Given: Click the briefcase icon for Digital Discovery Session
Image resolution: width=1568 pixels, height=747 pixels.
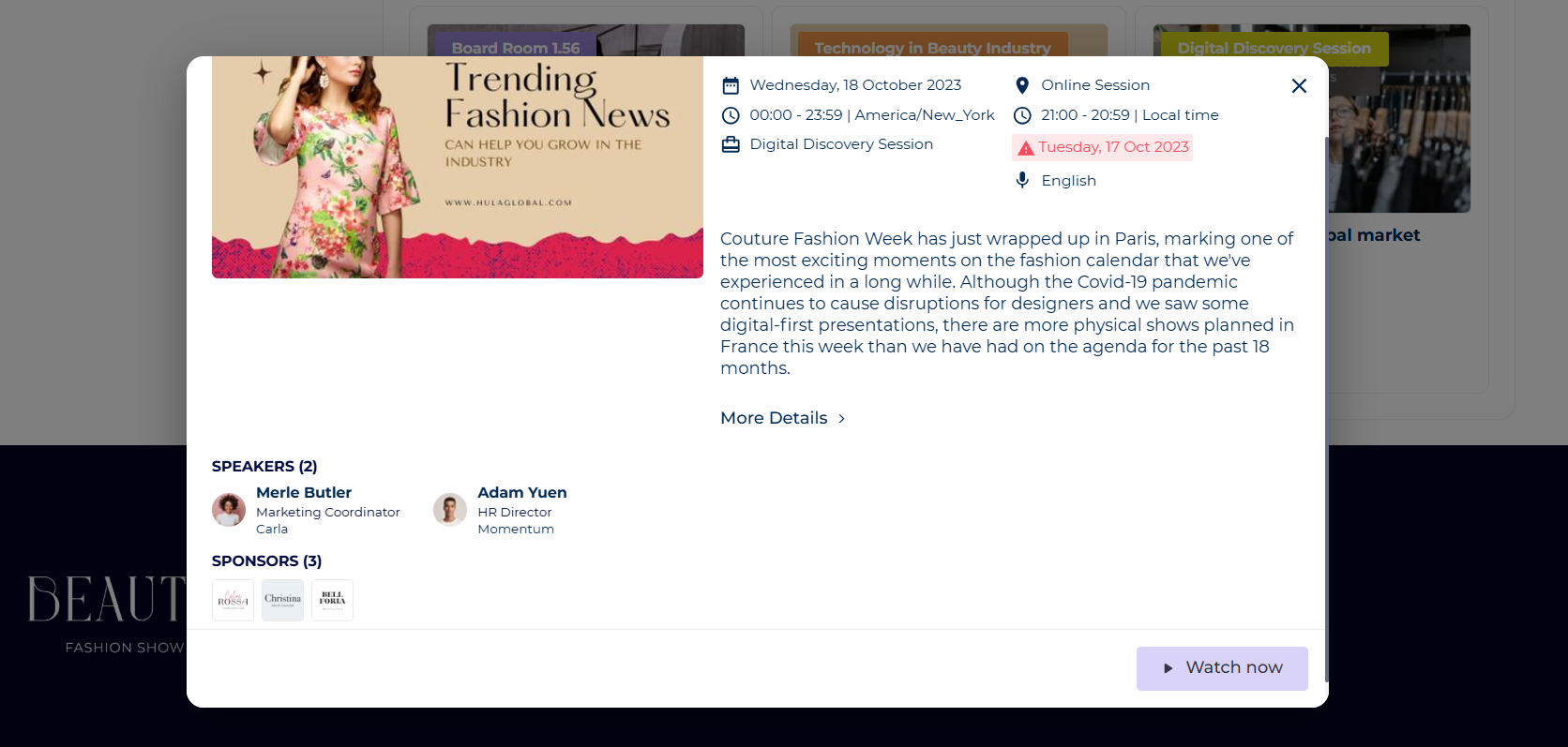Looking at the screenshot, I should click(731, 144).
